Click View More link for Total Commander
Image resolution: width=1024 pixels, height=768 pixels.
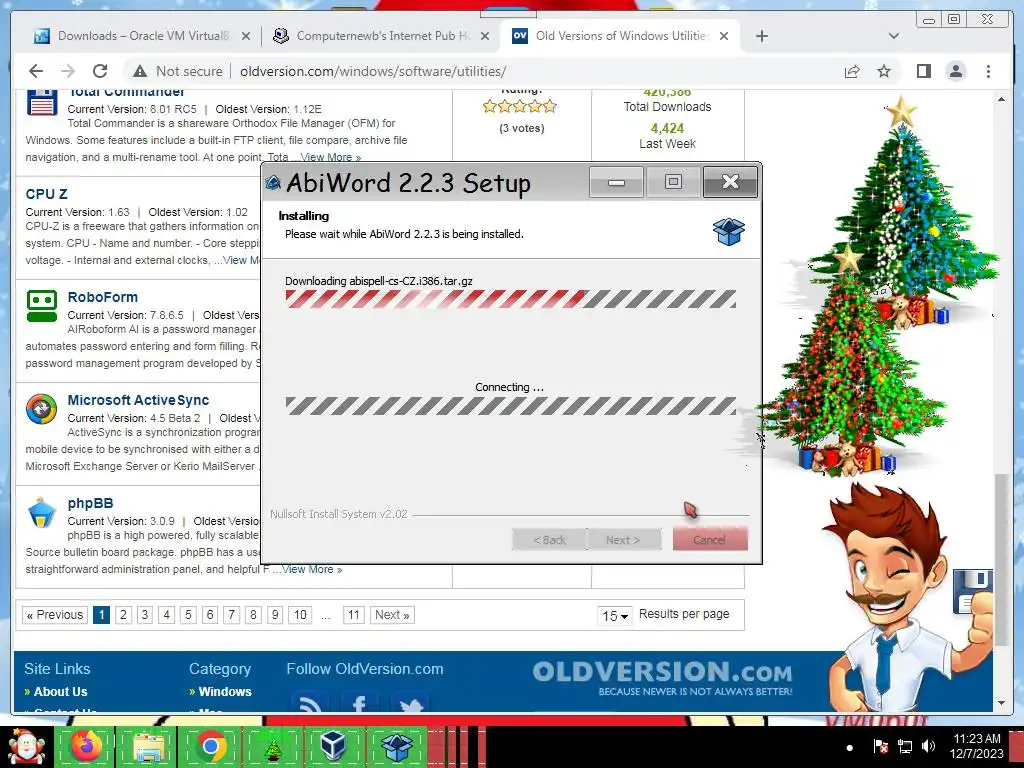330,157
